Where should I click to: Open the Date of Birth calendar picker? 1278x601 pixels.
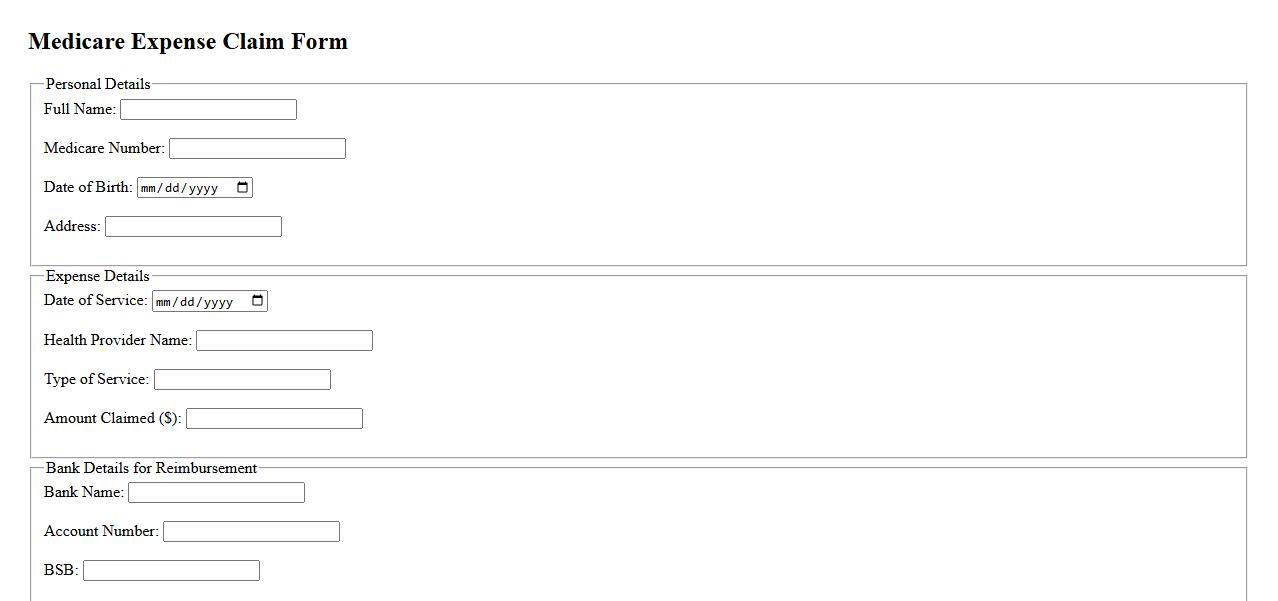pos(243,188)
